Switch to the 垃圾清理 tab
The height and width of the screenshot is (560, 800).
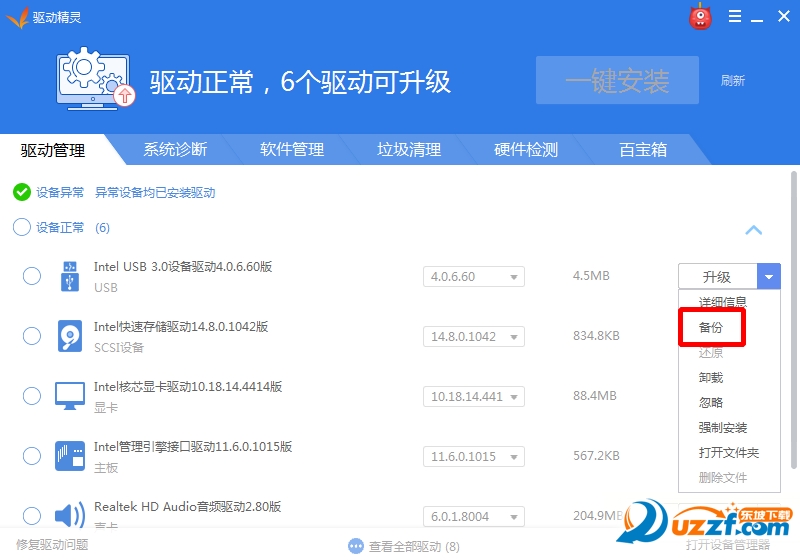[x=409, y=149]
